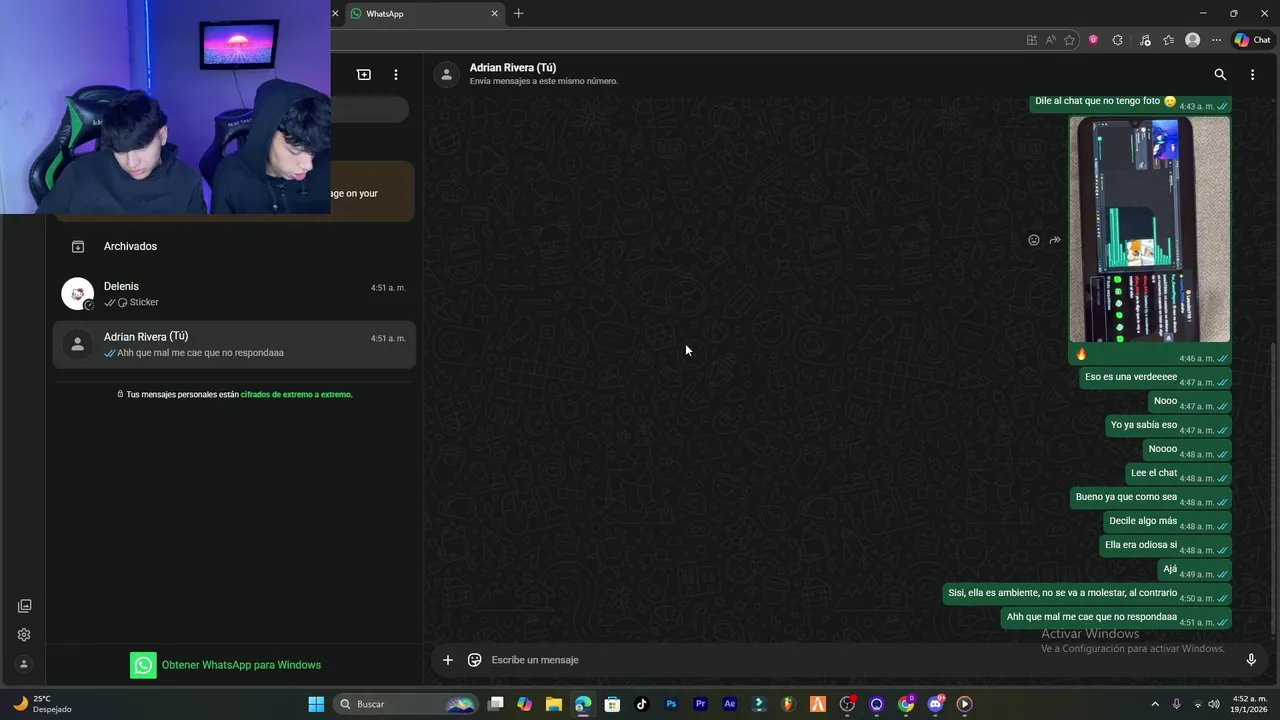Screen dimensions: 1280x720
Task: Close the WhatsApp browser tab
Action: [x=494, y=14]
